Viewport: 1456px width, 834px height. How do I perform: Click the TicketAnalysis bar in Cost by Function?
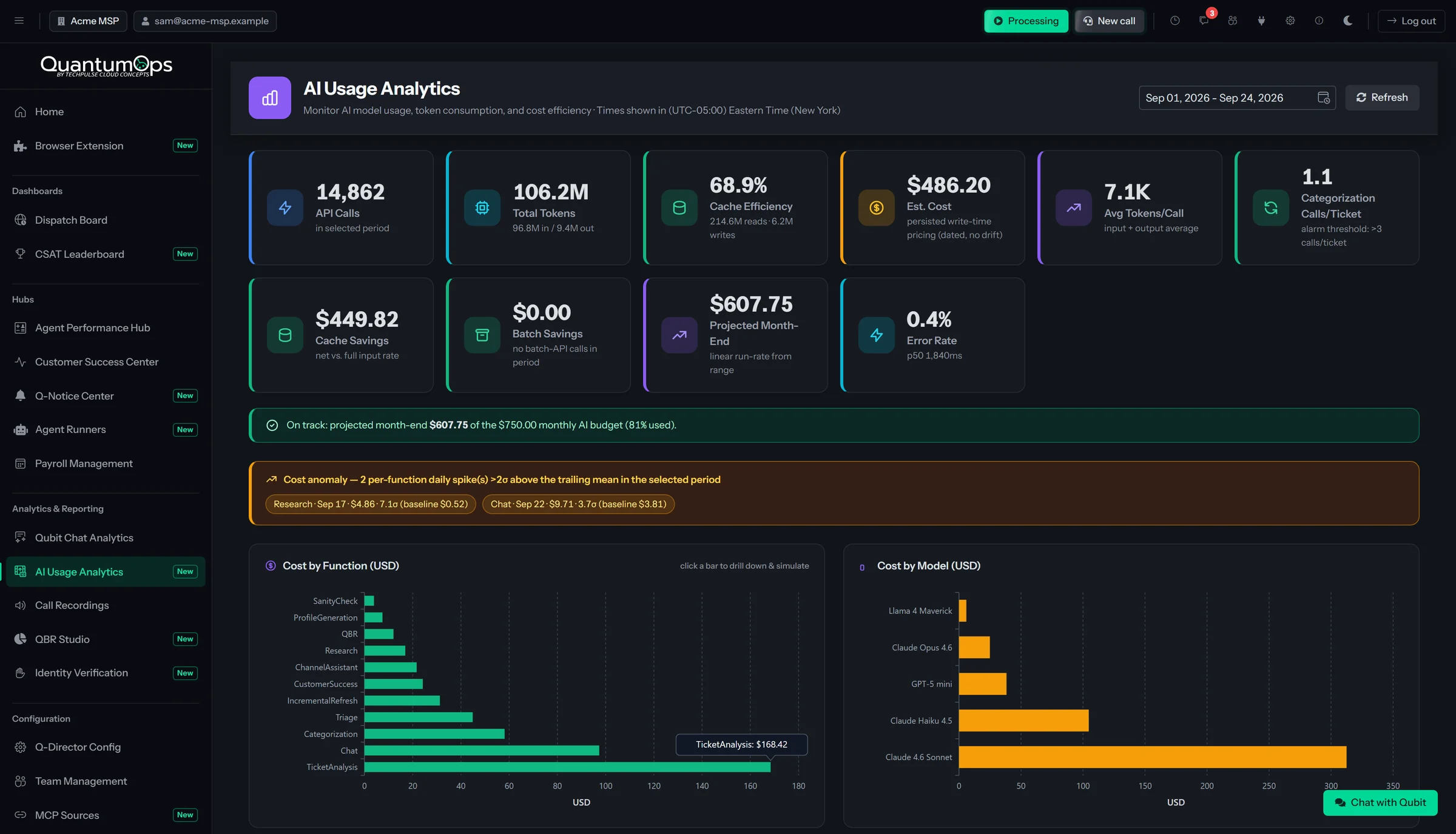(x=567, y=767)
